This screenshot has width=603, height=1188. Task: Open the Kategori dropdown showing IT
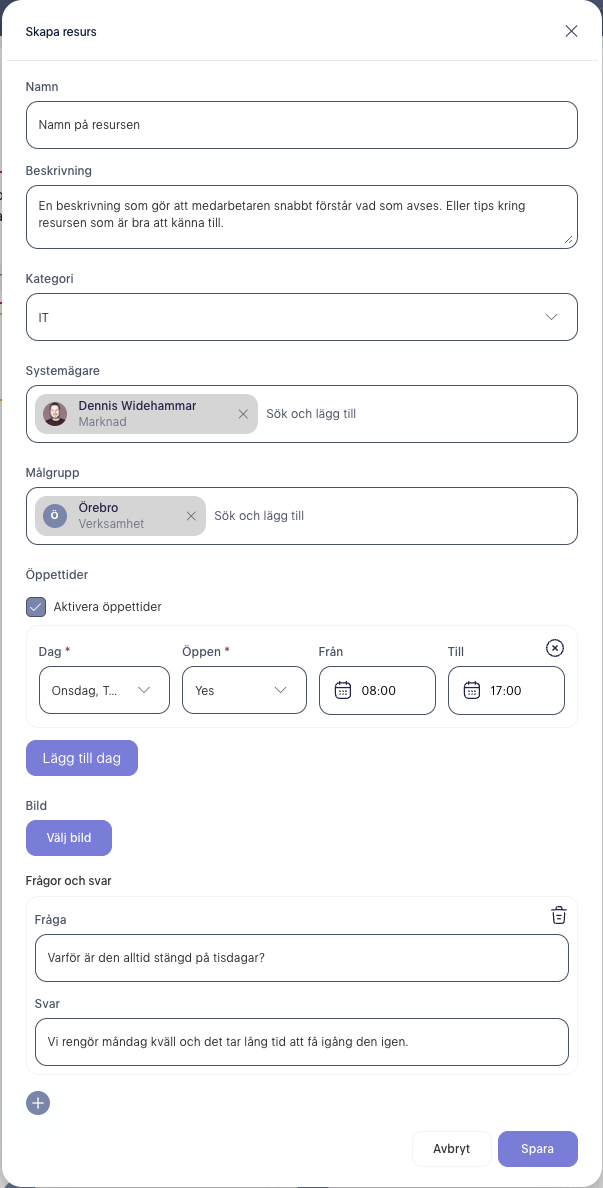tap(302, 317)
